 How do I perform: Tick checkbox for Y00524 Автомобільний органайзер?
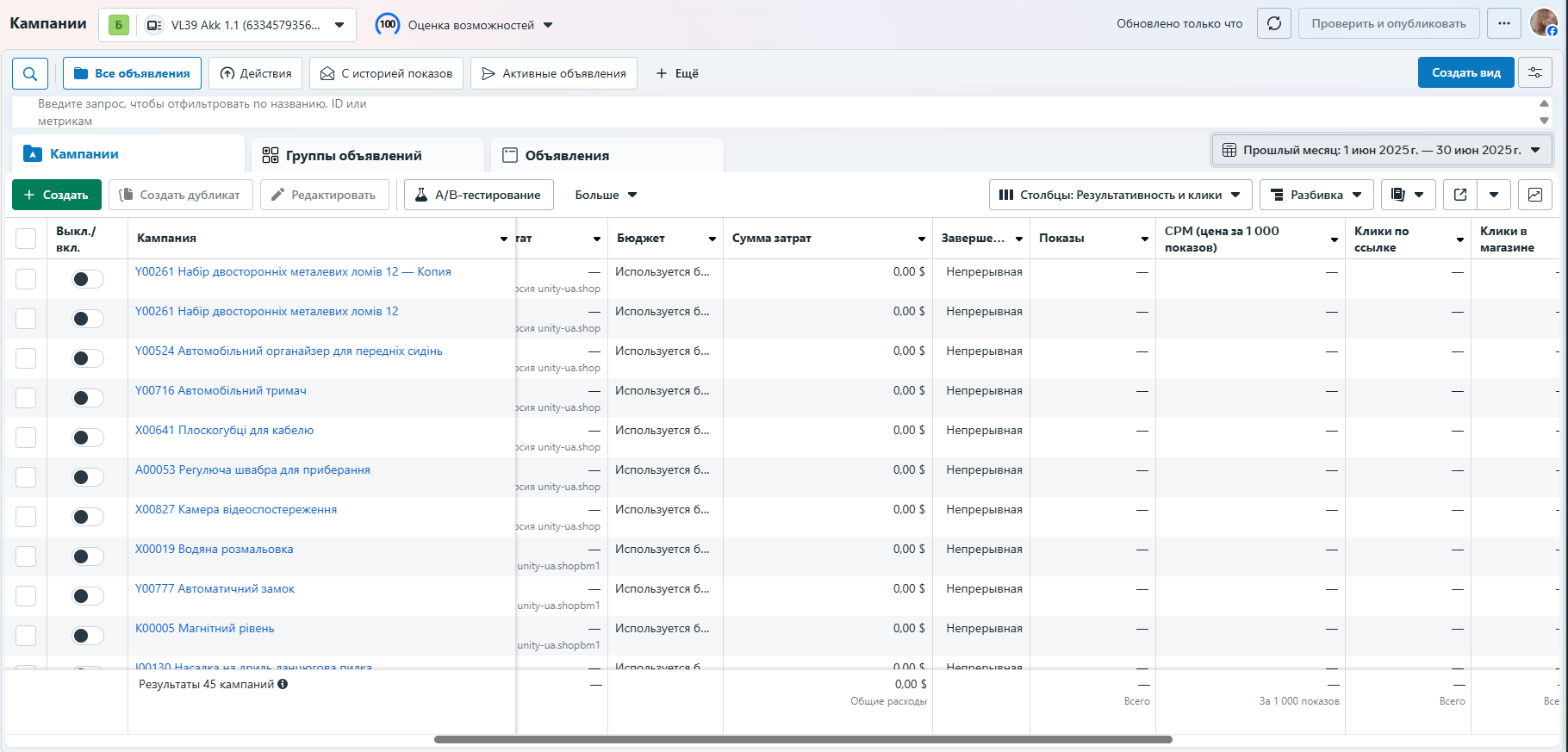pyautogui.click(x=26, y=358)
